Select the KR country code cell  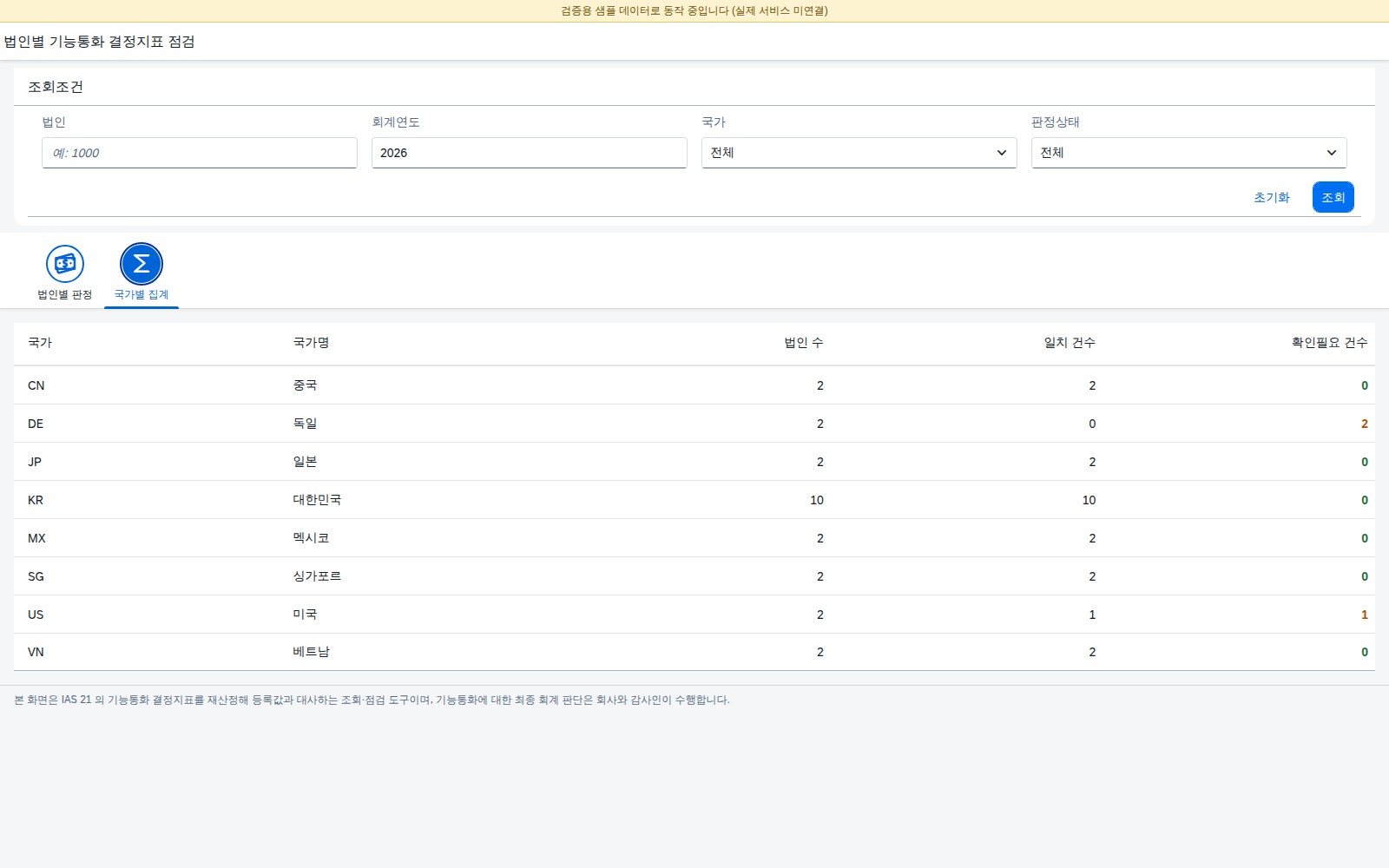(x=36, y=500)
